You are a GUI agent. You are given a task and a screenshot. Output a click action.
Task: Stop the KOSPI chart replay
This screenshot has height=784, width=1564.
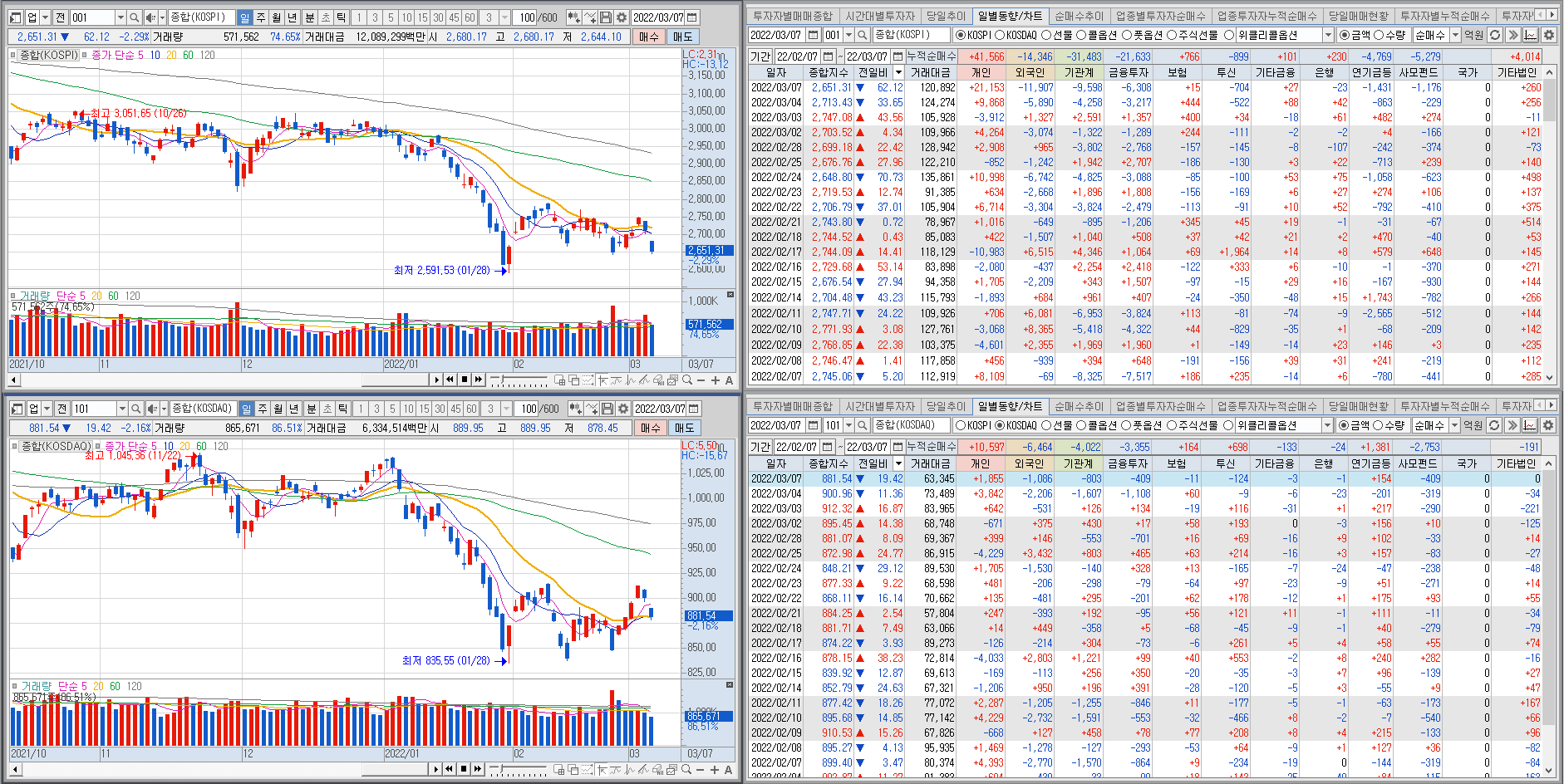tap(464, 380)
